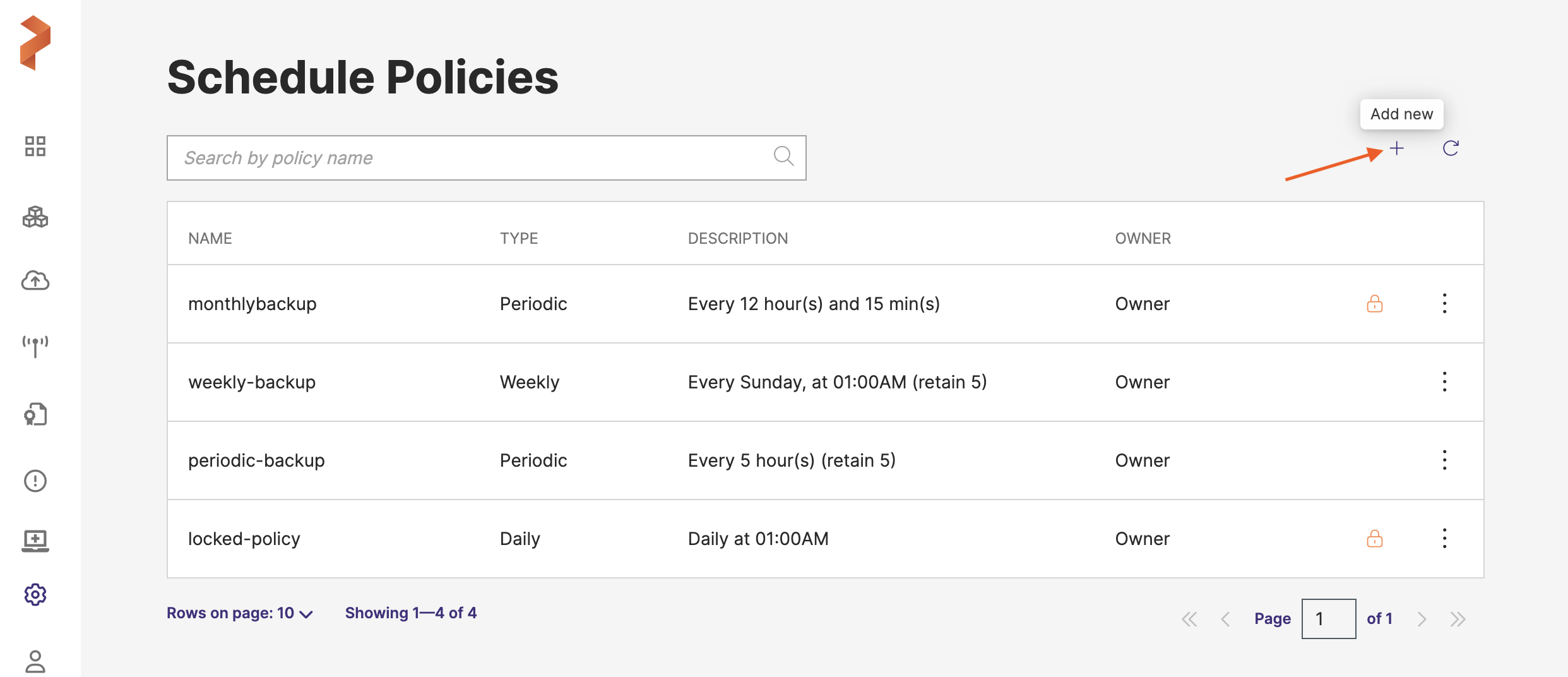Click the plus icon to add new policy
Image resolution: width=1568 pixels, height=677 pixels.
pos(1396,148)
